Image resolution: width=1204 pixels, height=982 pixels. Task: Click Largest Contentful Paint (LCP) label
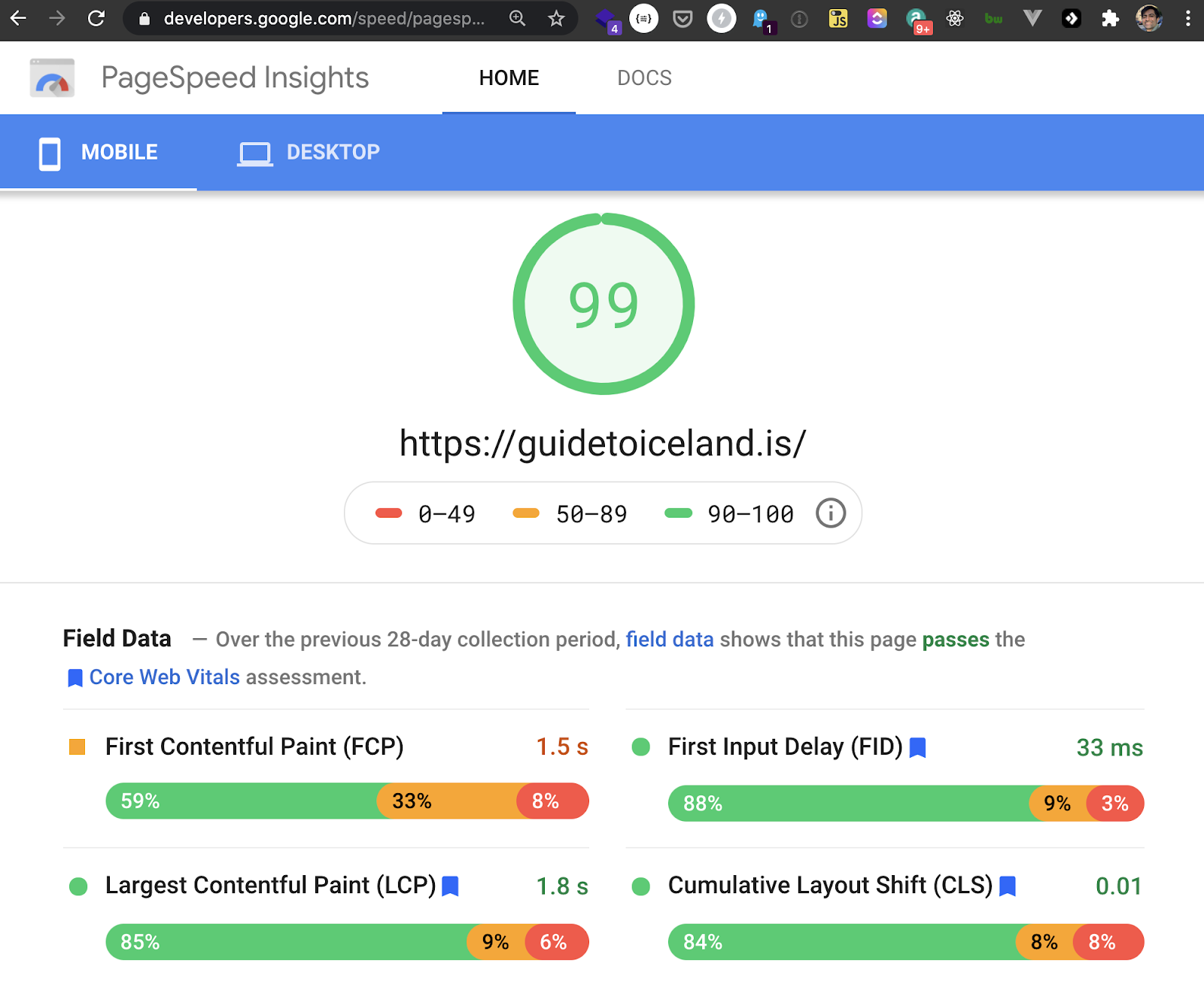point(271,885)
